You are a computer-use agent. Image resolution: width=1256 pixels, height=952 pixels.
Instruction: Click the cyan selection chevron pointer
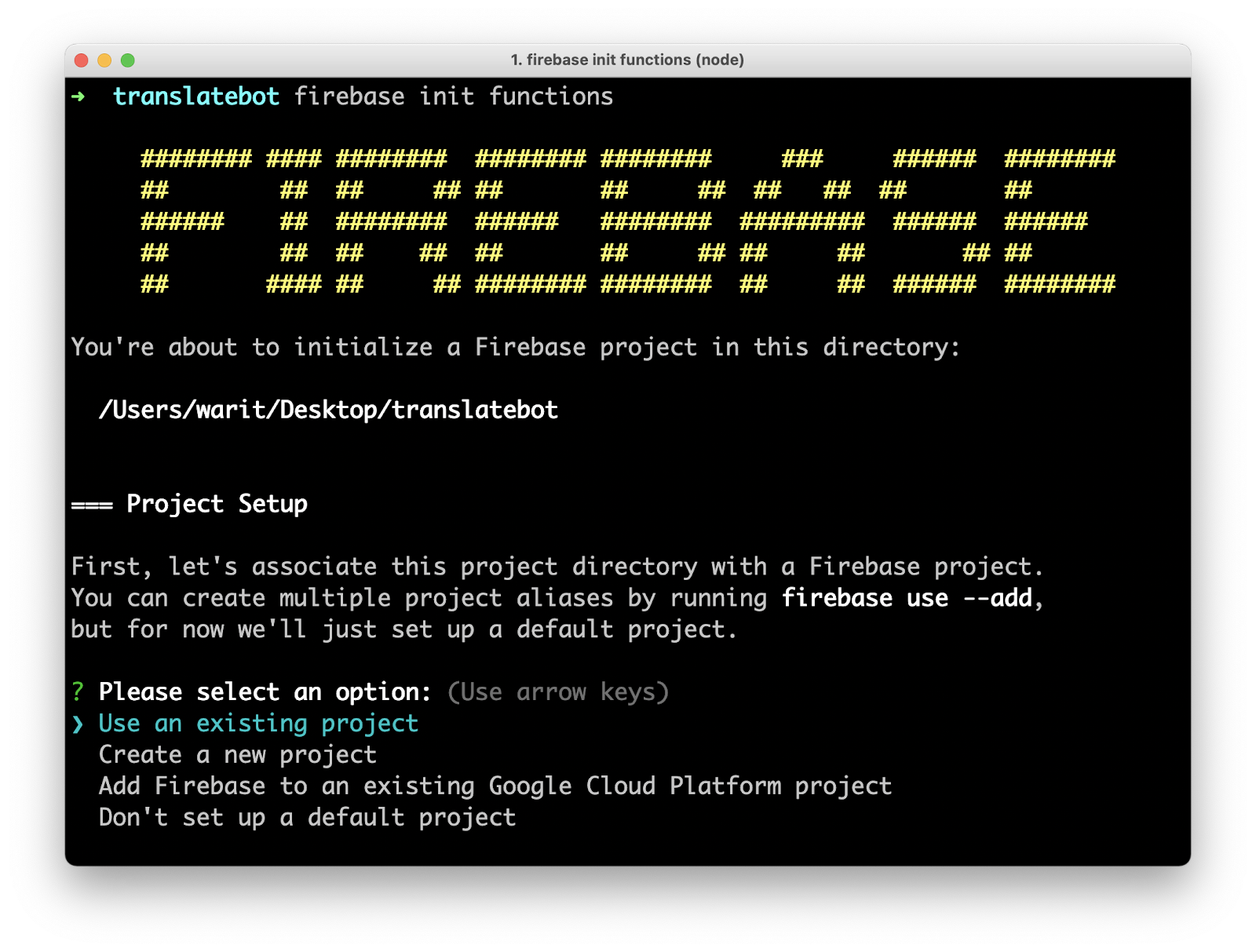pos(78,724)
